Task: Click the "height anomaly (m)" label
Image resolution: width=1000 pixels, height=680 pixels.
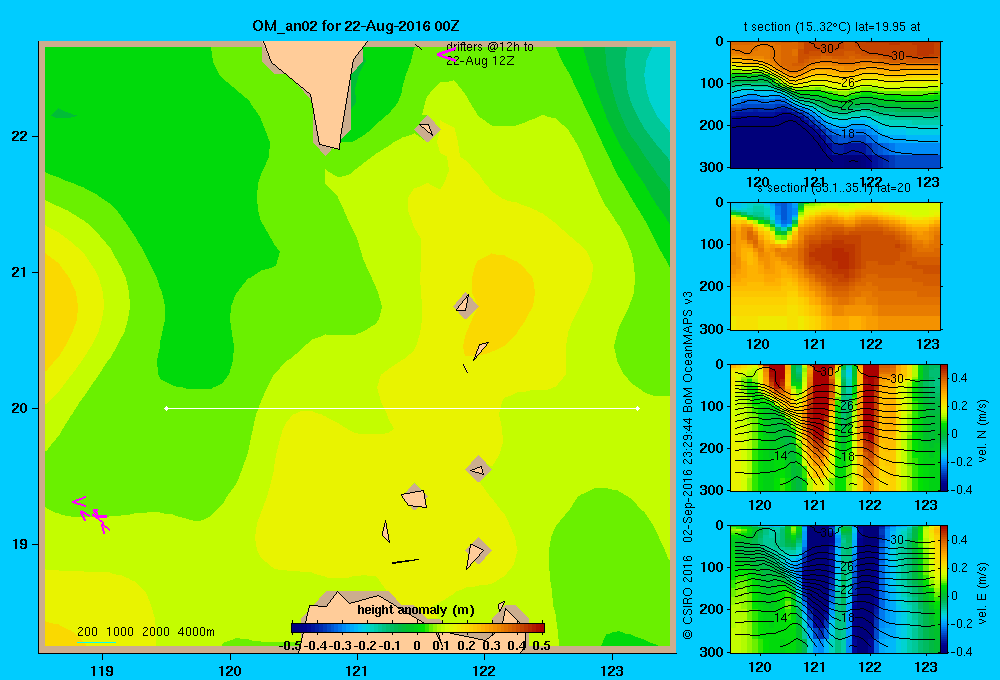Action: [416, 610]
